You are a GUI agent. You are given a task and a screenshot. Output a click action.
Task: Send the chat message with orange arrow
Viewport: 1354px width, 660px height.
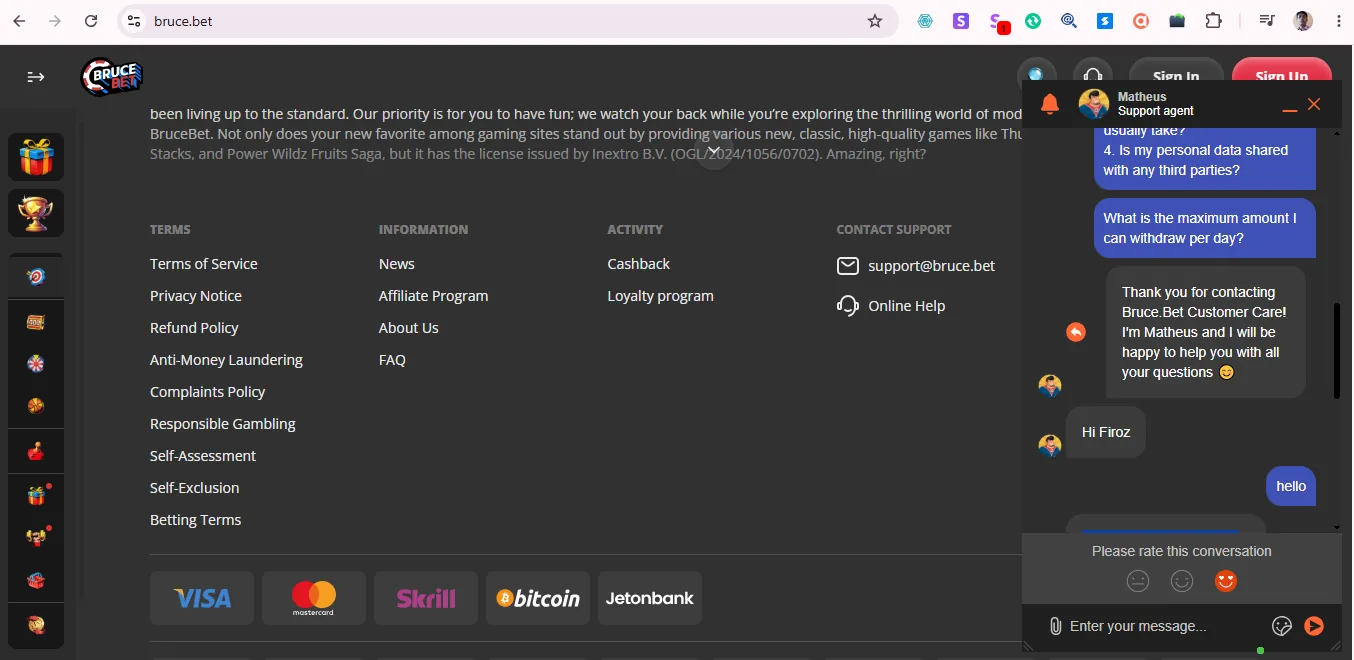(1314, 626)
